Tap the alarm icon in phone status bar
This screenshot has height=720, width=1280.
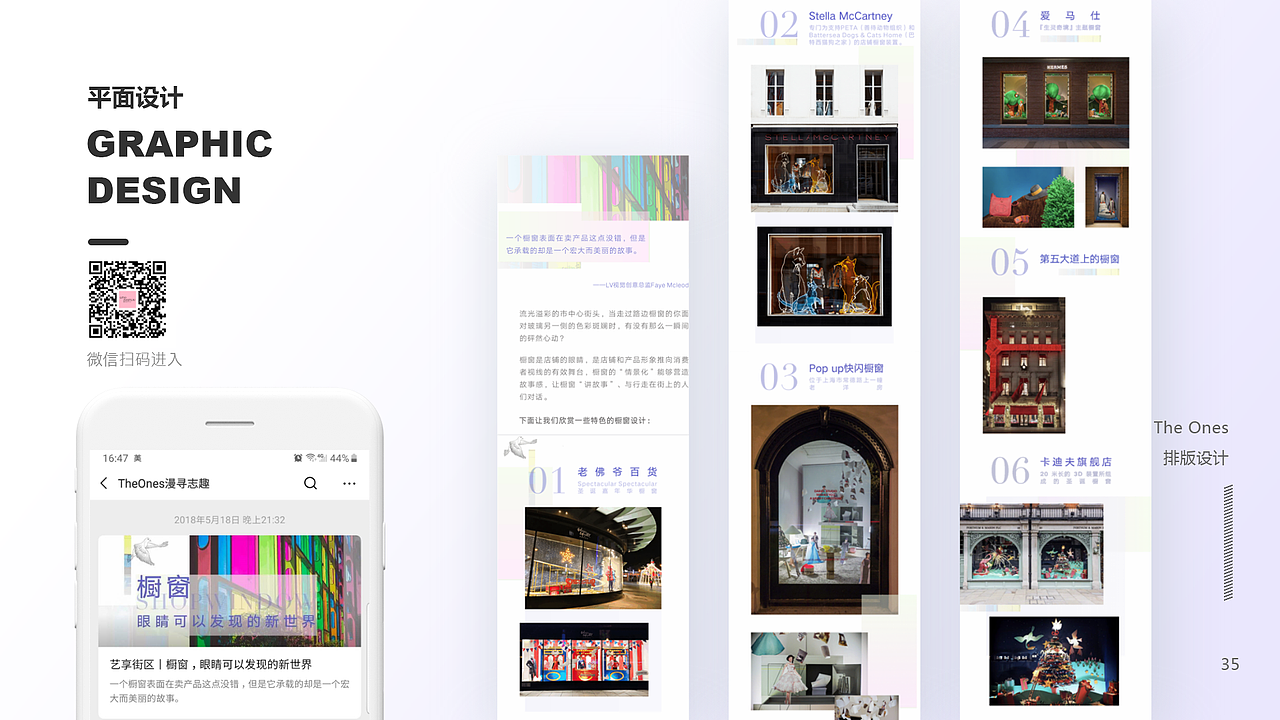[298, 458]
